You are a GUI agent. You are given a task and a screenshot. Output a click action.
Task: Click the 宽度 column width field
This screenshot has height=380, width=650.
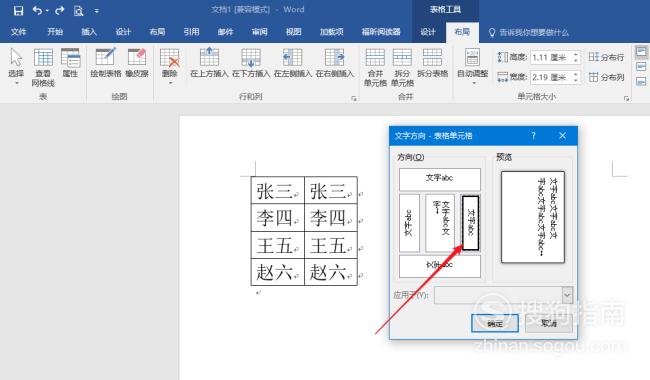[x=551, y=77]
